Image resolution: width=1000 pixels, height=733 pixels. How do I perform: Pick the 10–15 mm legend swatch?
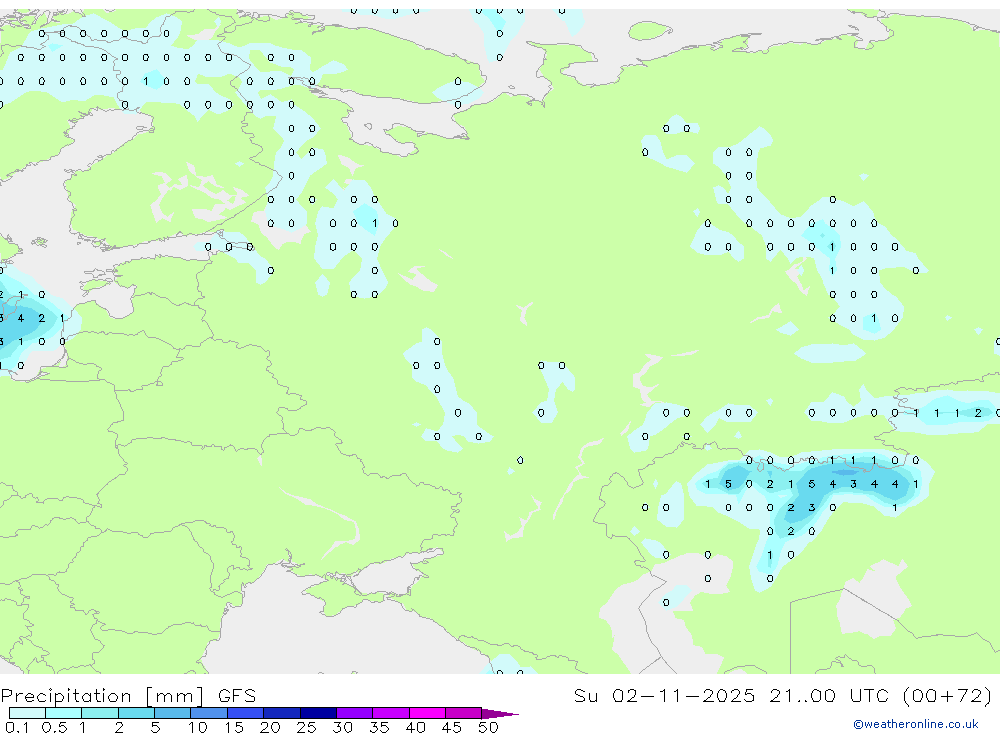click(x=209, y=713)
